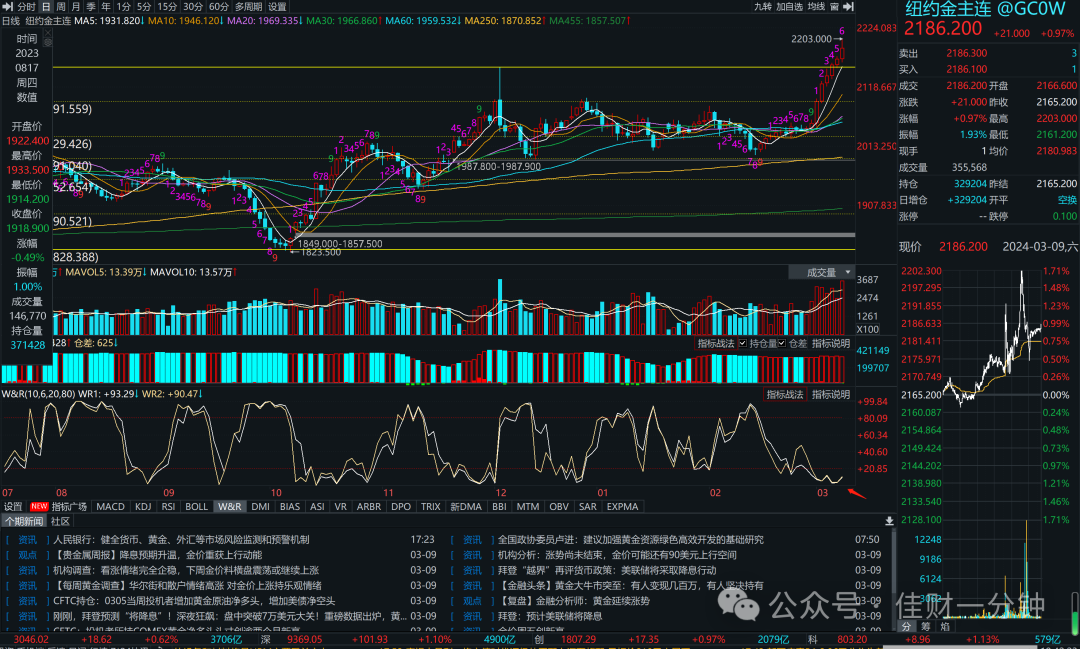Click 加自选 to add to watchlist
The height and width of the screenshot is (649, 1080).
point(789,6)
